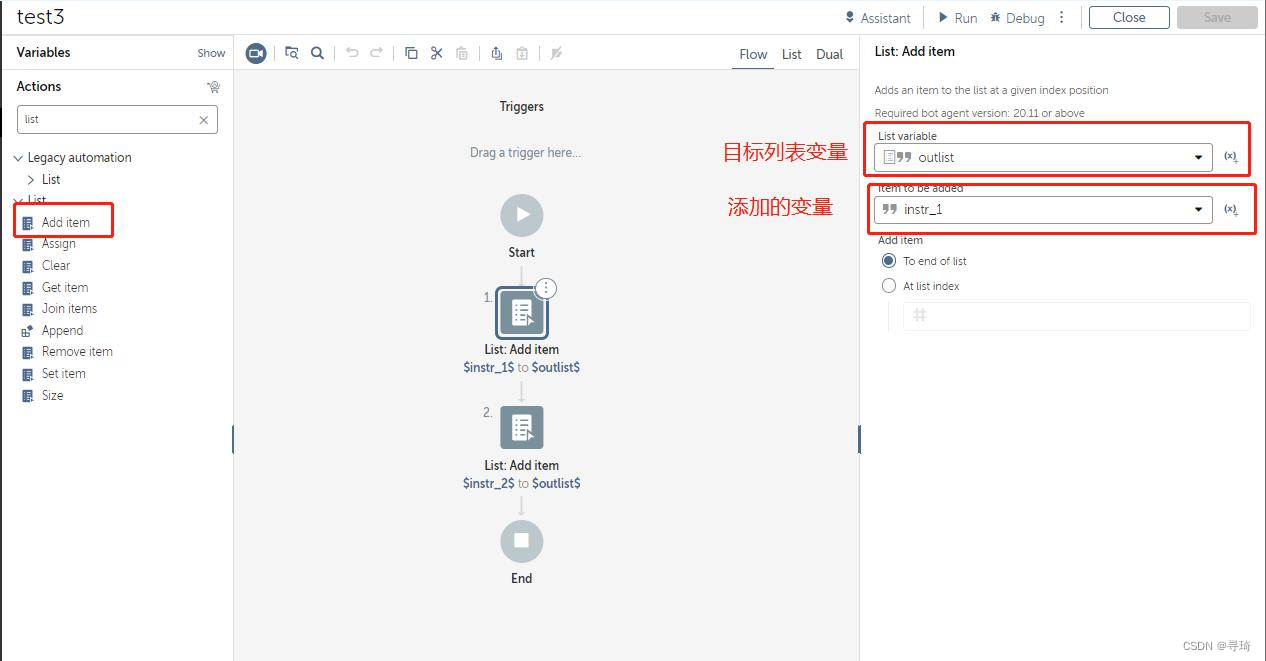The width and height of the screenshot is (1266, 661).
Task: Click the Copy icon in the toolbar
Action: point(411,53)
